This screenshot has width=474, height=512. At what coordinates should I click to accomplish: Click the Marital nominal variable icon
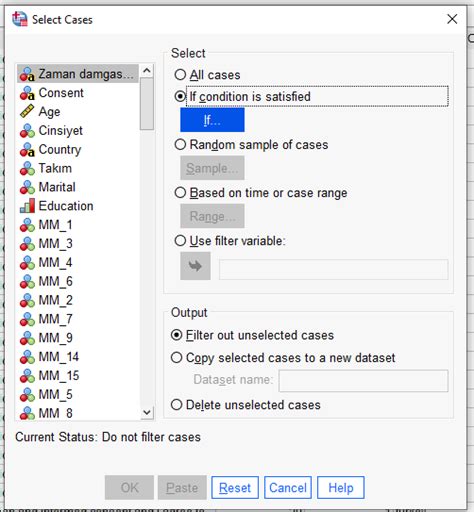(27, 187)
